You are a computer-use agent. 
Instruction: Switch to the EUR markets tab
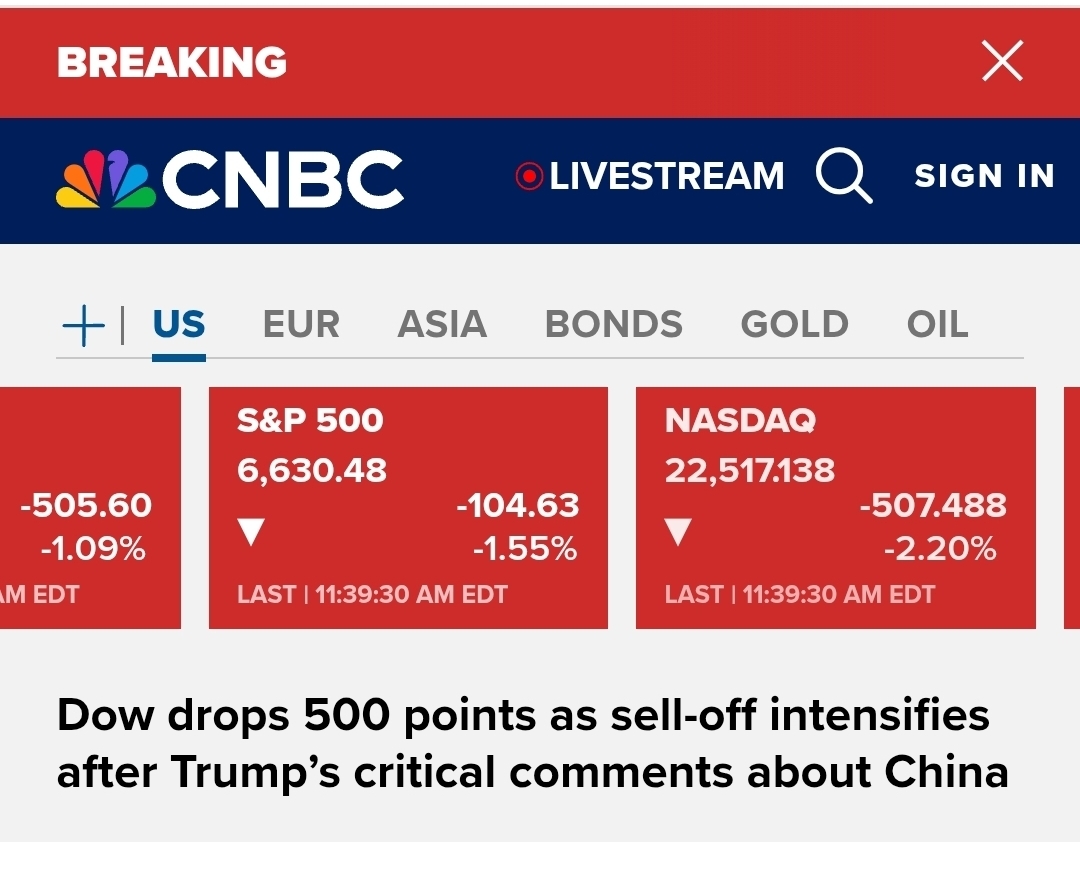click(301, 325)
